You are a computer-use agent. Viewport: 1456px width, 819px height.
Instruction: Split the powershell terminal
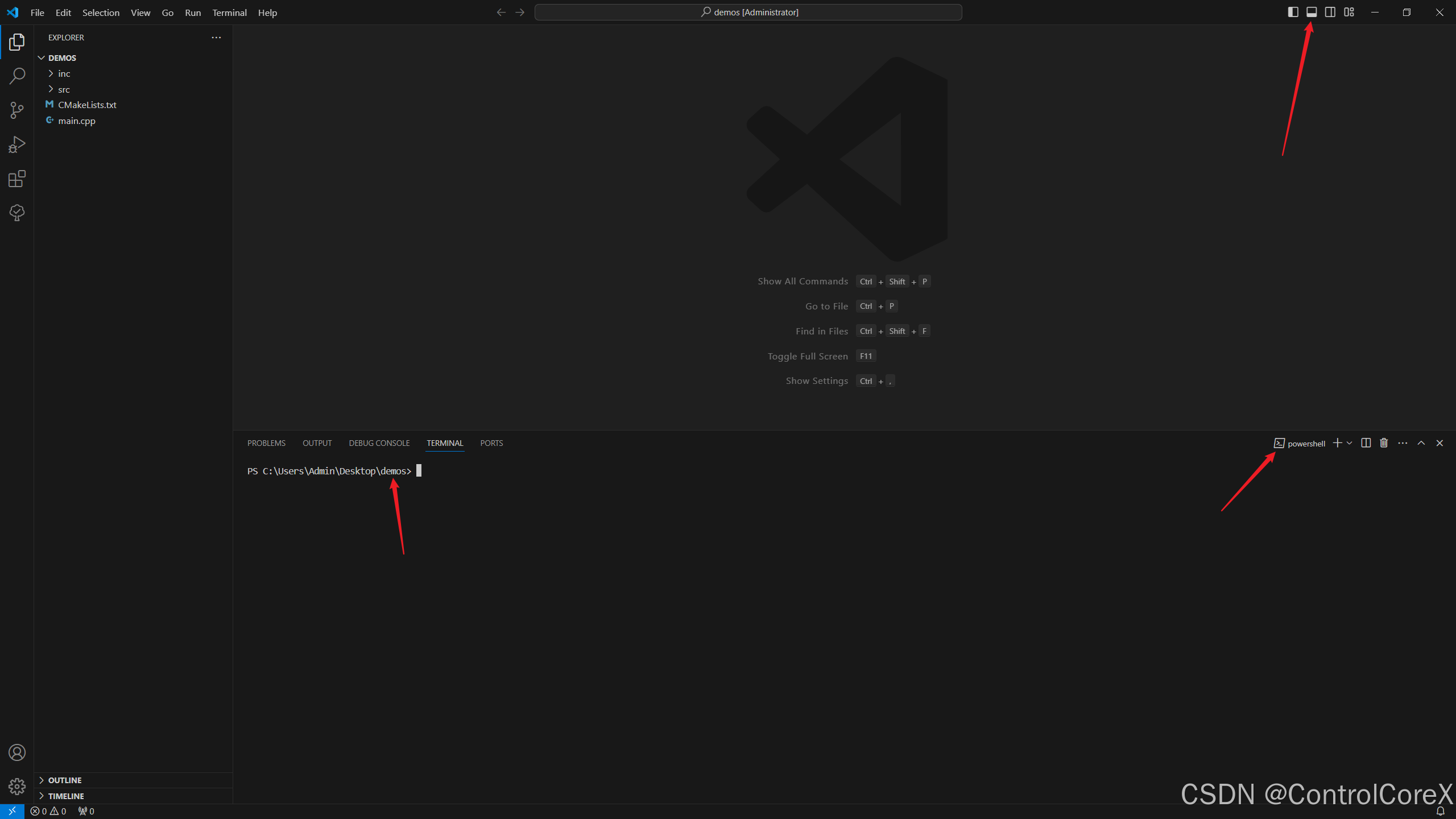click(1366, 443)
